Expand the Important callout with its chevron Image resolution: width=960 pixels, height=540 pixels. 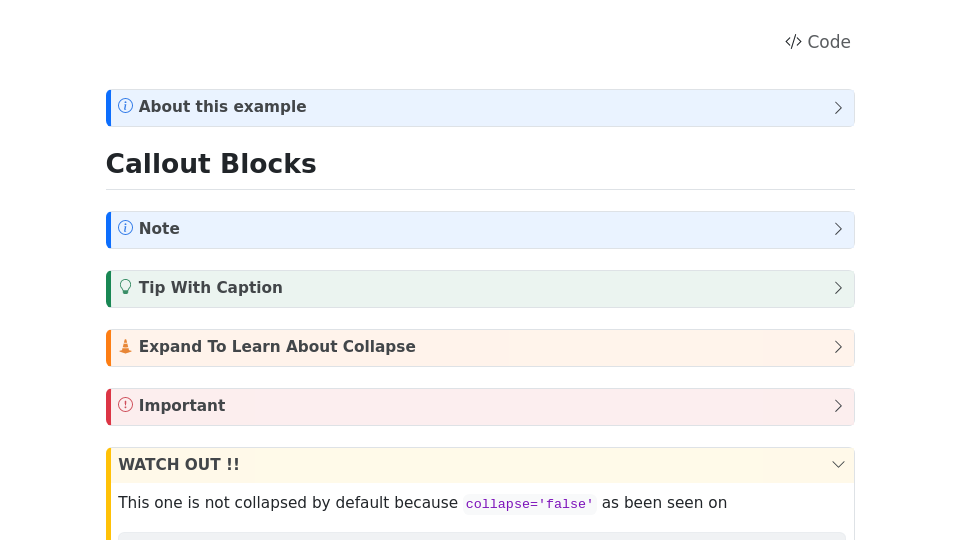tap(838, 406)
